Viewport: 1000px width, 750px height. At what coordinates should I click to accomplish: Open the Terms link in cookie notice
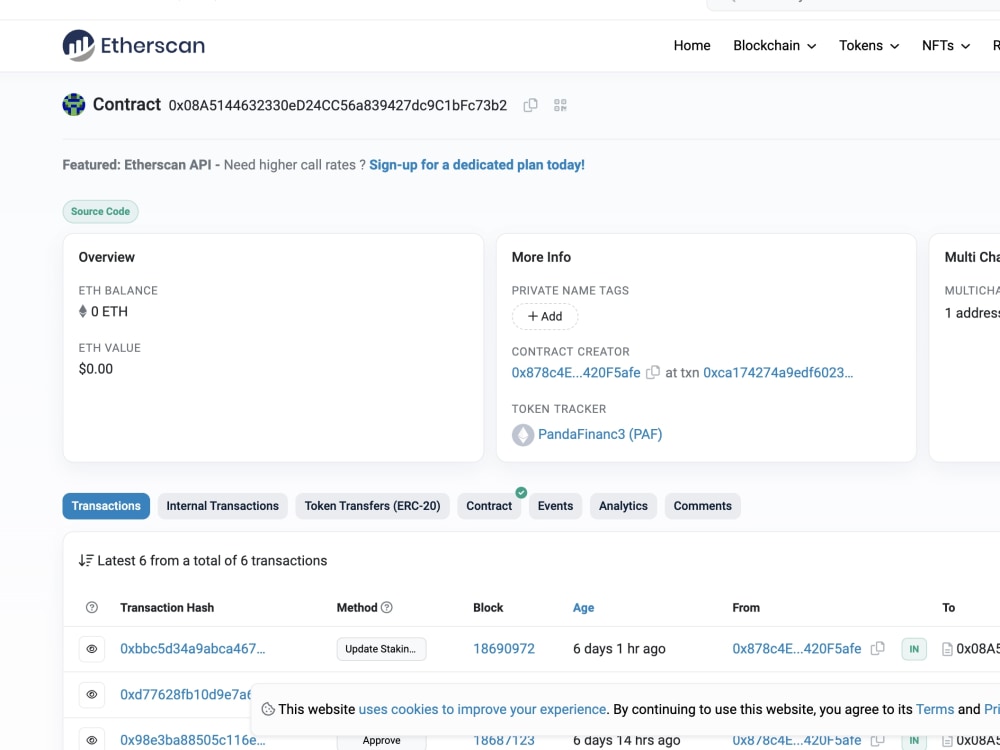[935, 709]
